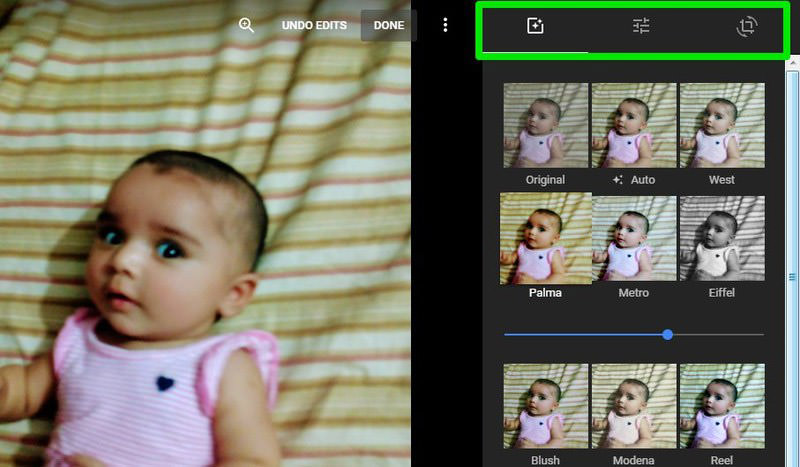Open the three-dot more options menu
800x467 pixels.
pyautogui.click(x=445, y=25)
